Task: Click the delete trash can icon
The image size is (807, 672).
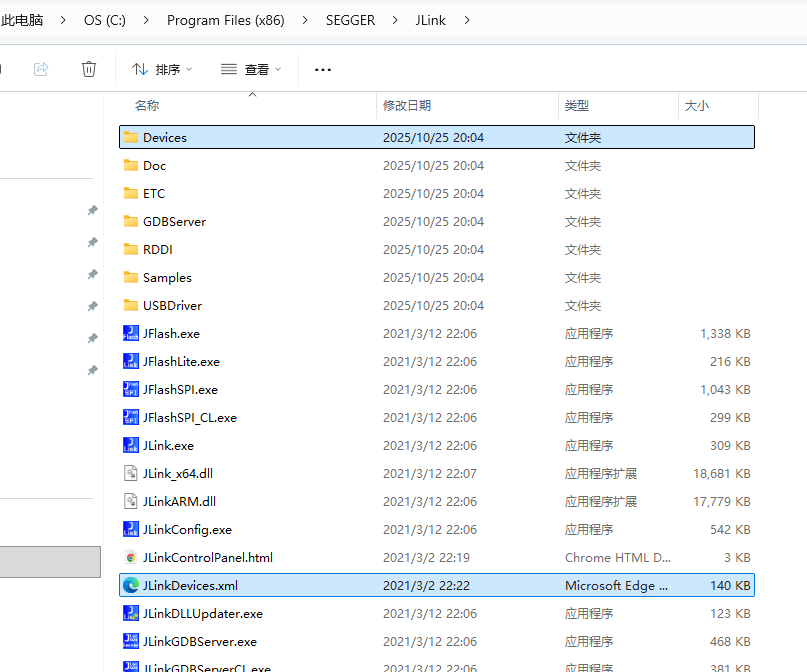Action: pyautogui.click(x=89, y=69)
